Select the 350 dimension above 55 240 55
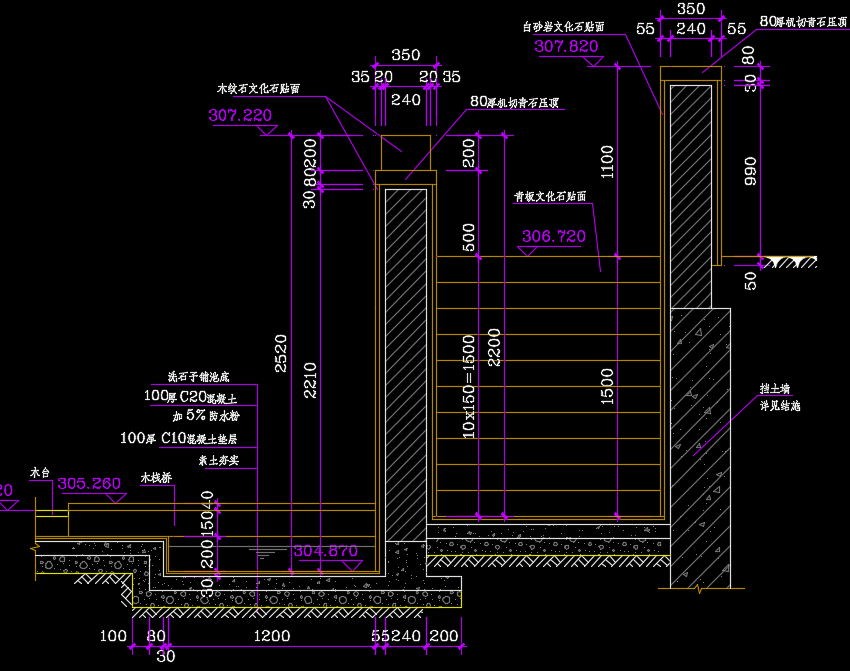The image size is (850, 671). click(691, 9)
